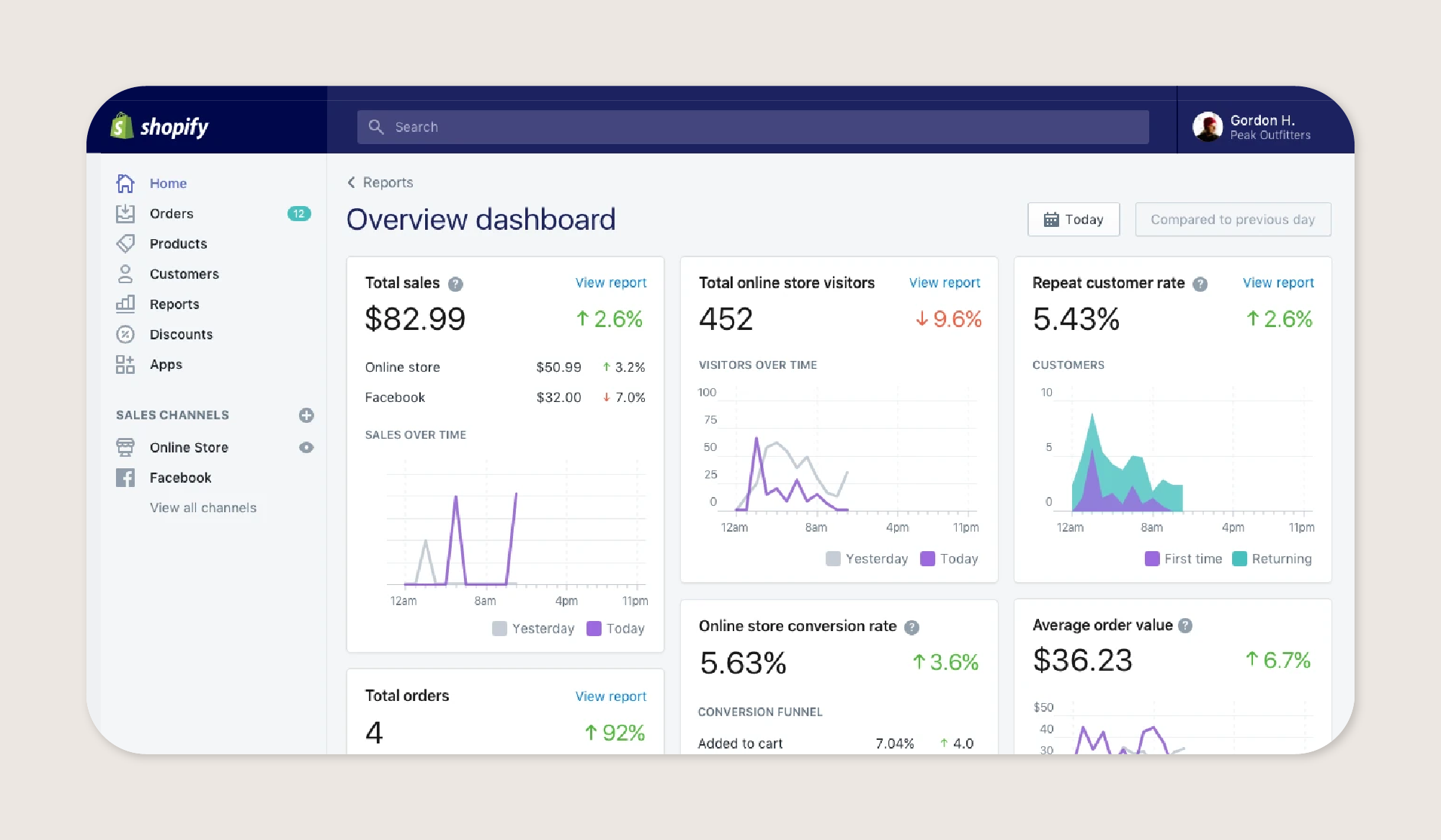Click Total sales help question icon
Image resolution: width=1441 pixels, height=840 pixels.
(455, 284)
